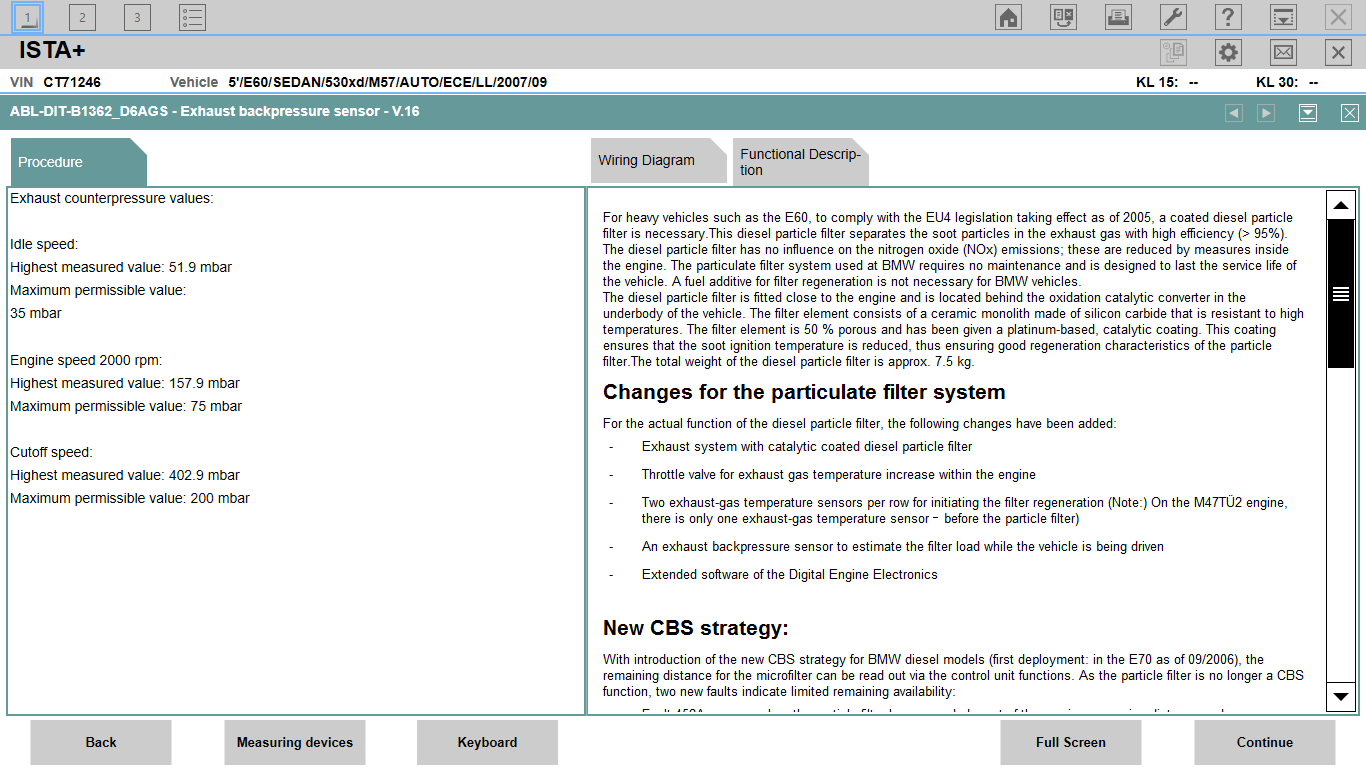Switch to session window 2
Screen dimensions: 1366x768
pos(82,17)
